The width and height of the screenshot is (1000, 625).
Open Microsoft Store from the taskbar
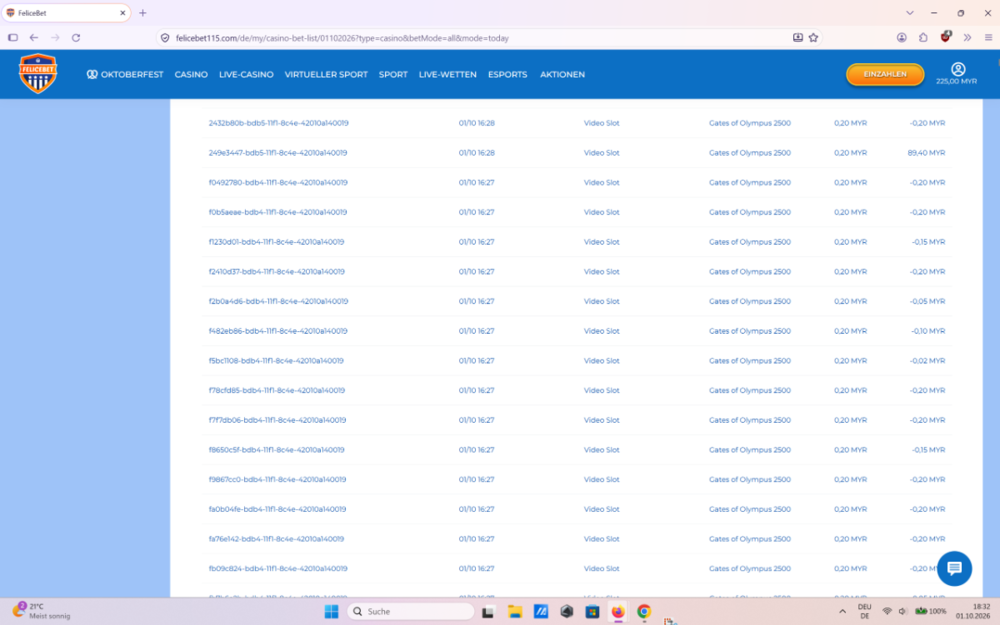592,612
